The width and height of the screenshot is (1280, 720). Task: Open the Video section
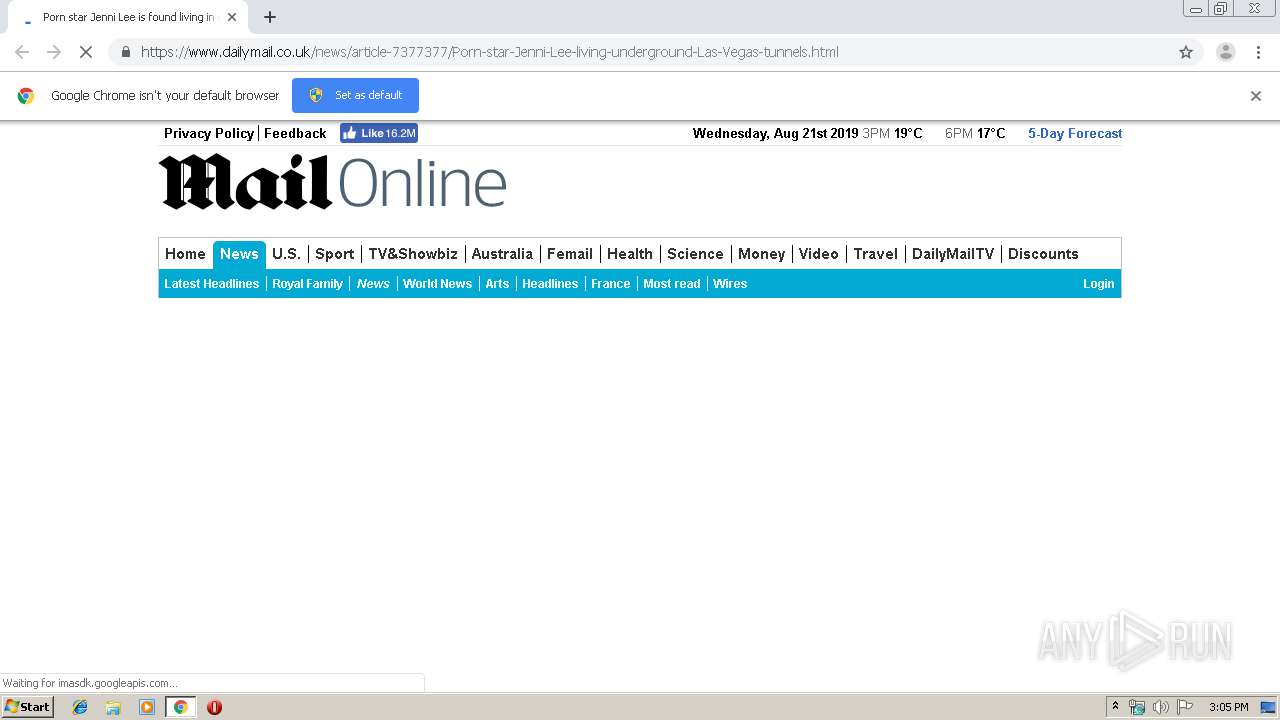click(x=818, y=254)
